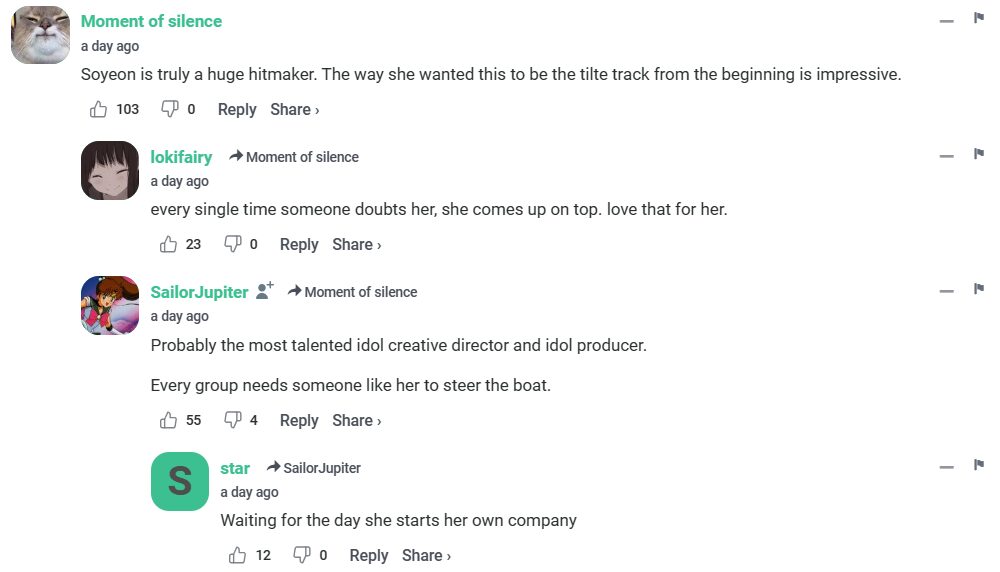Reply to SailorJupiter's comment

tap(299, 420)
